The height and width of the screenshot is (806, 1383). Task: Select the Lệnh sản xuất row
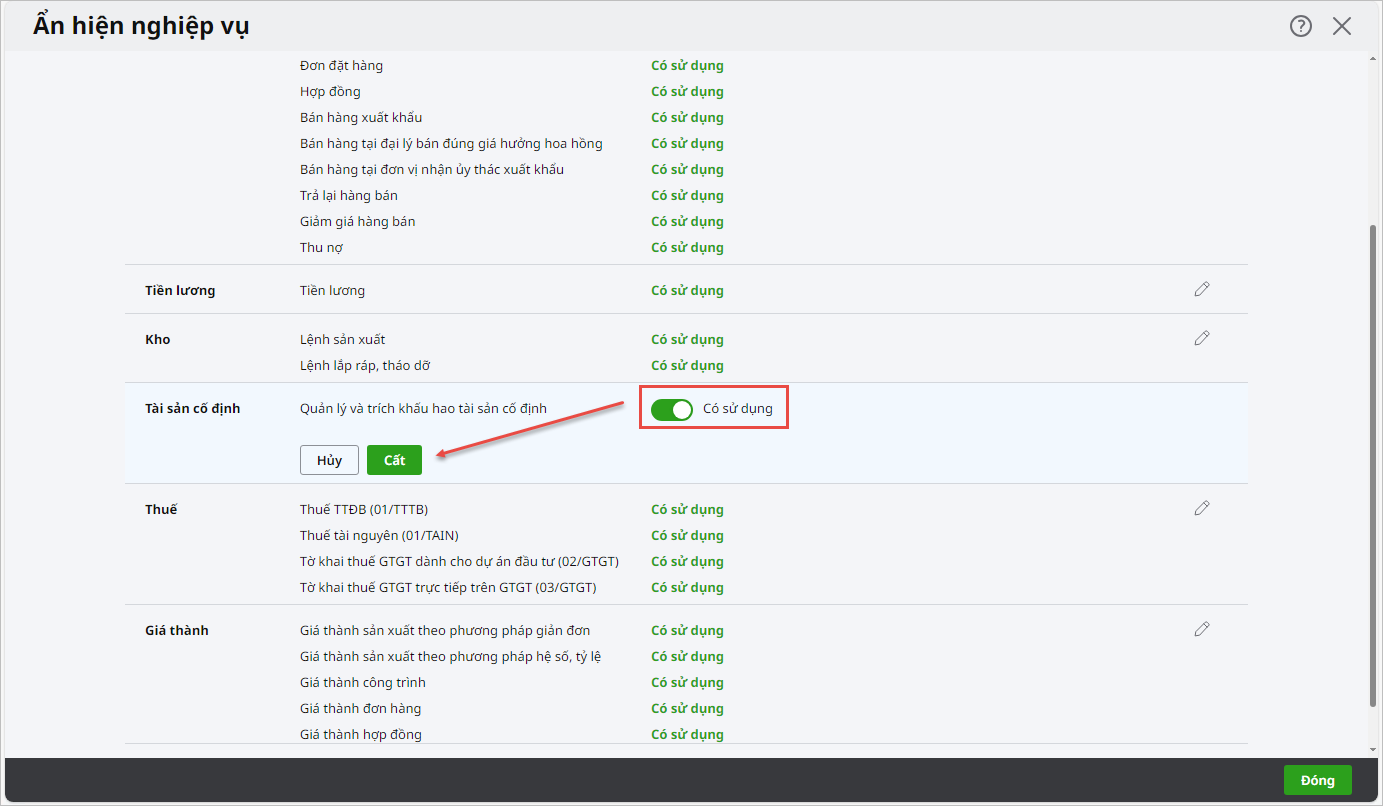[x=342, y=340]
